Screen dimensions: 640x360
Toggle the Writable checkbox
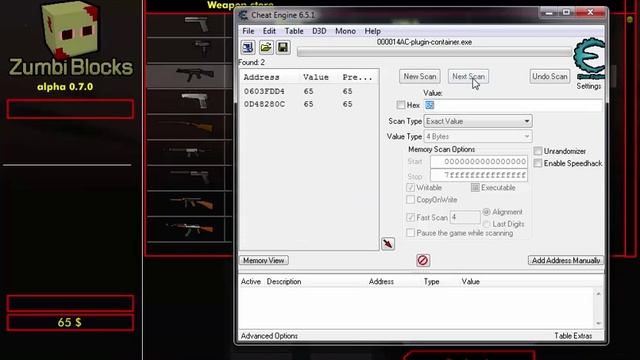click(x=411, y=187)
